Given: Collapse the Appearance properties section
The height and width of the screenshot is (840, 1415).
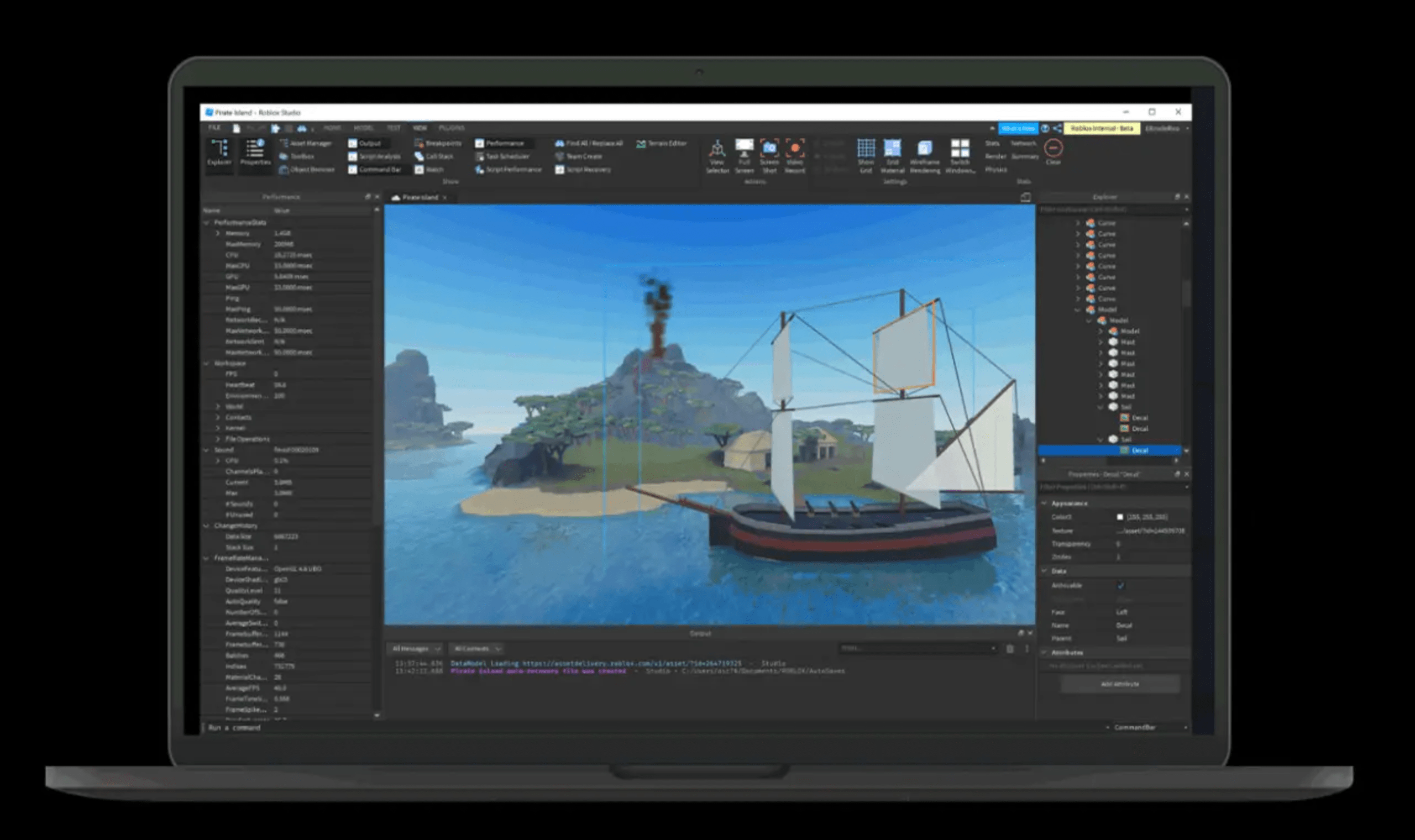Looking at the screenshot, I should click(x=1045, y=503).
